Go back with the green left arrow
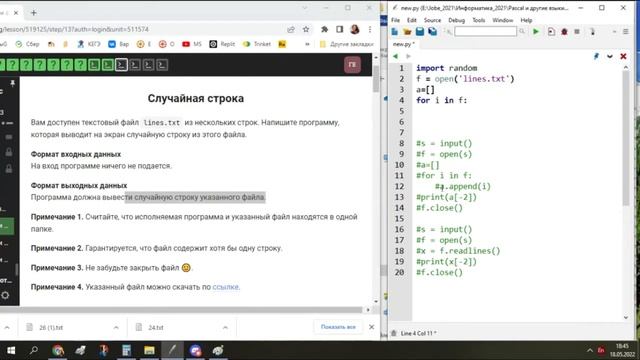This screenshot has width=640, height=360. click(x=395, y=56)
